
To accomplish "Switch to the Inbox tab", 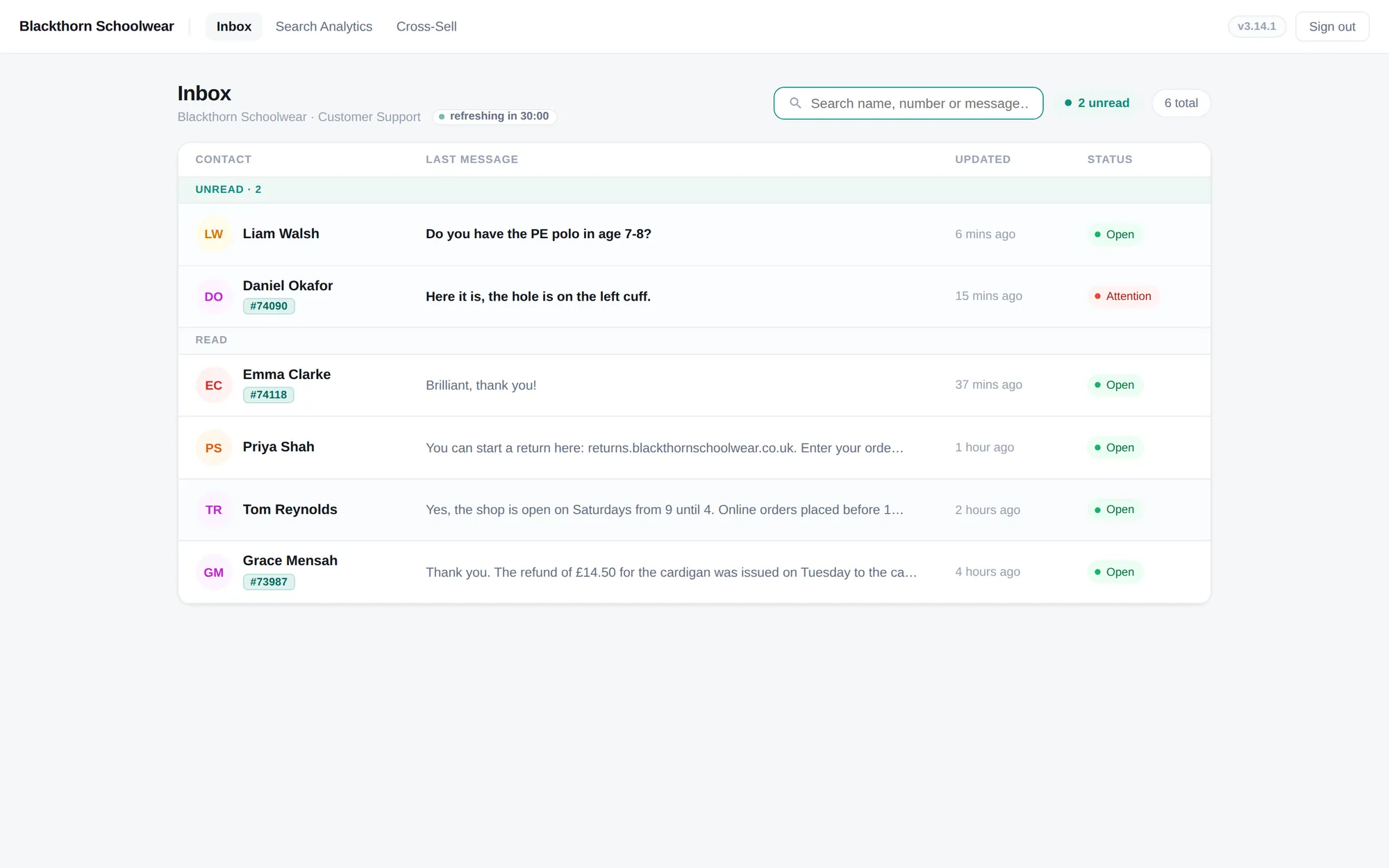I will [234, 26].
